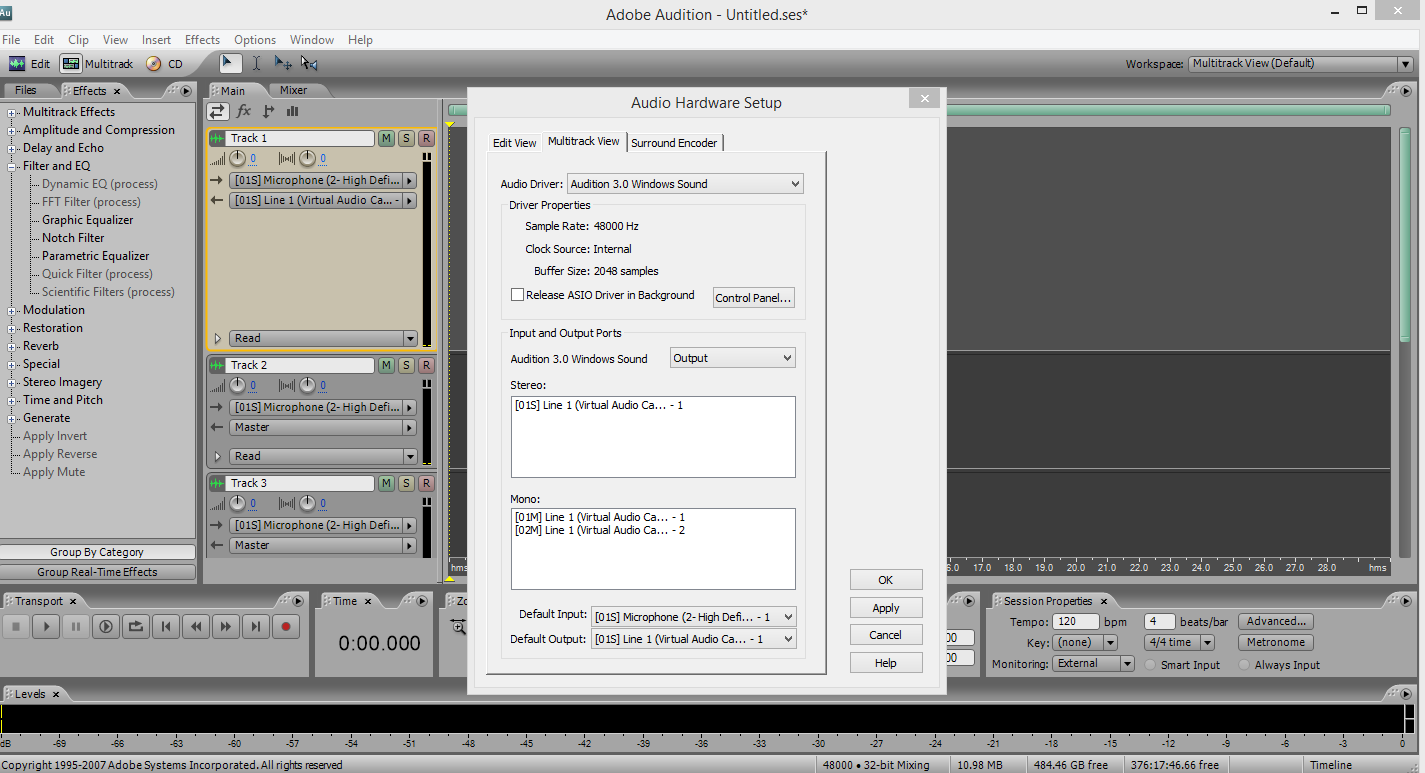1425x773 pixels.
Task: Select the Smart Input radio button
Action: (1151, 665)
